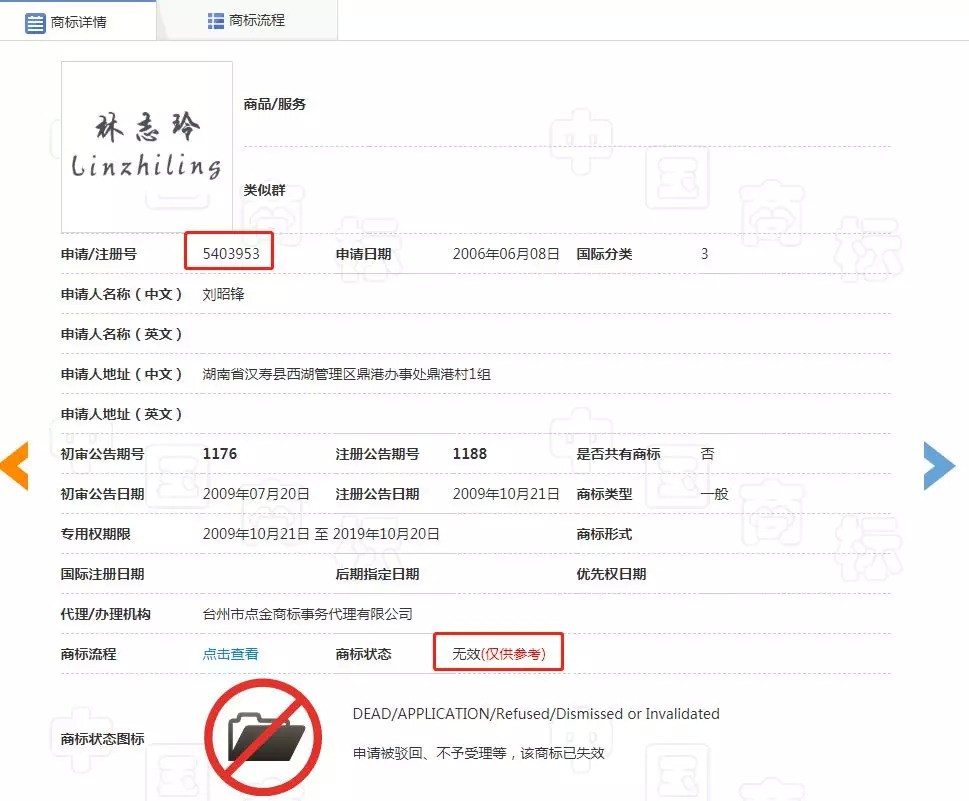Click preliminary announcement issue number 1176
The image size is (969, 801).
(220, 454)
